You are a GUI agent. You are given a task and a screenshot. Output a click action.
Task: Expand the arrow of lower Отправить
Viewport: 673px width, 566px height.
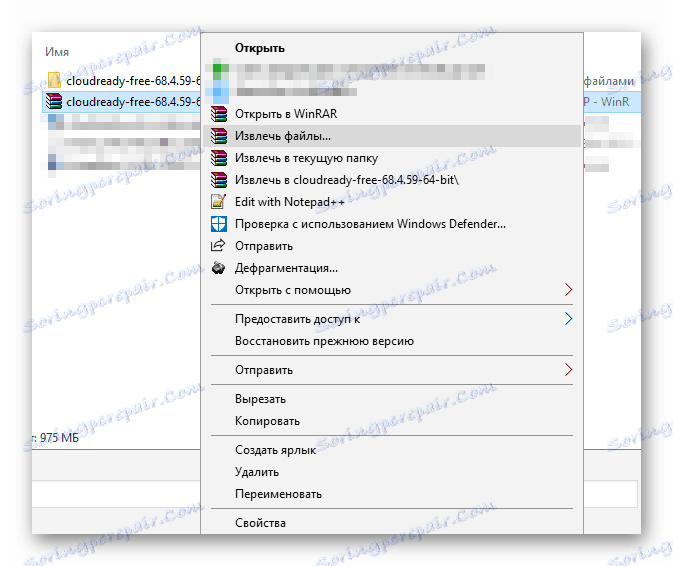point(569,370)
